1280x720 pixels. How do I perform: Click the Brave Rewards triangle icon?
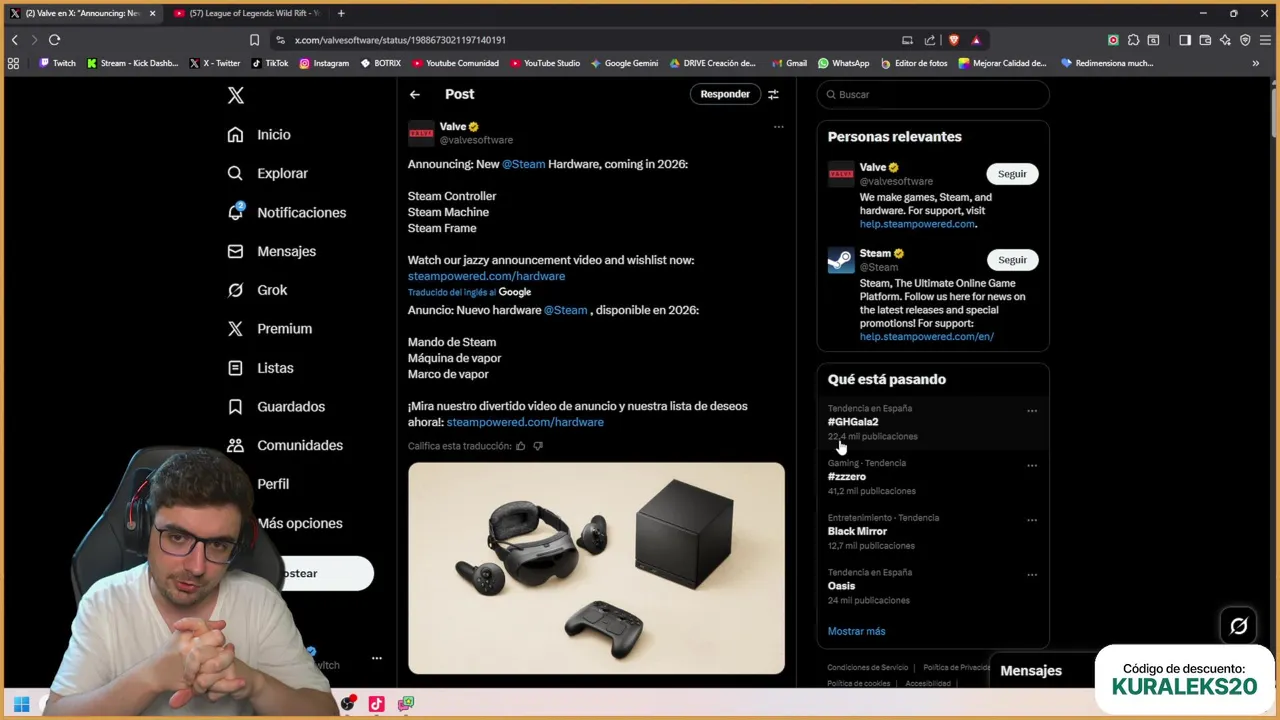976,40
